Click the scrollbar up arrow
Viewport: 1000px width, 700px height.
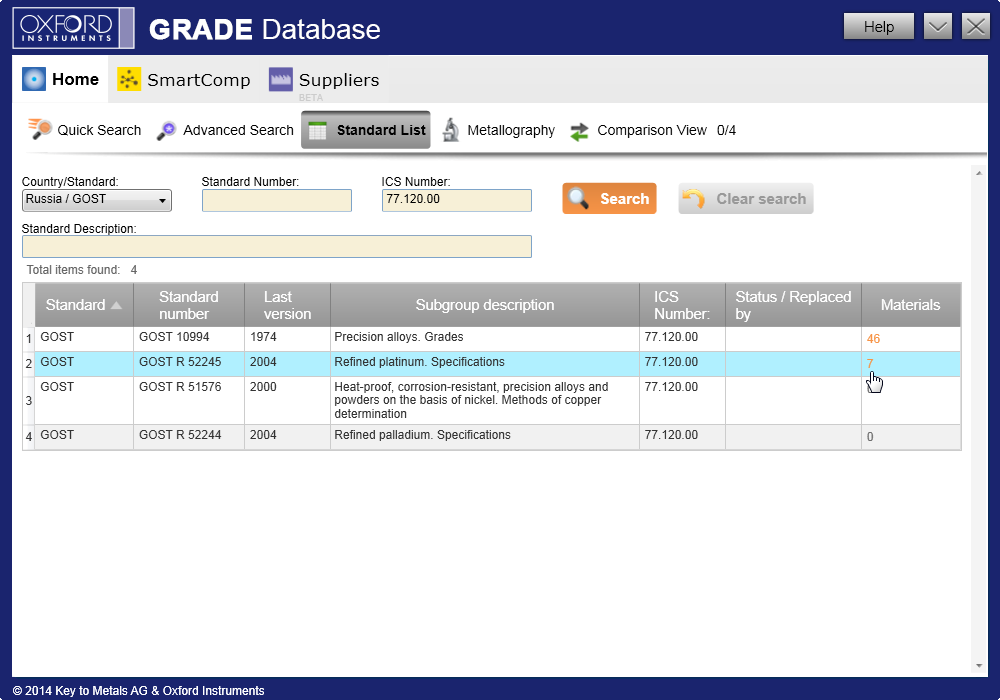pyautogui.click(x=979, y=173)
